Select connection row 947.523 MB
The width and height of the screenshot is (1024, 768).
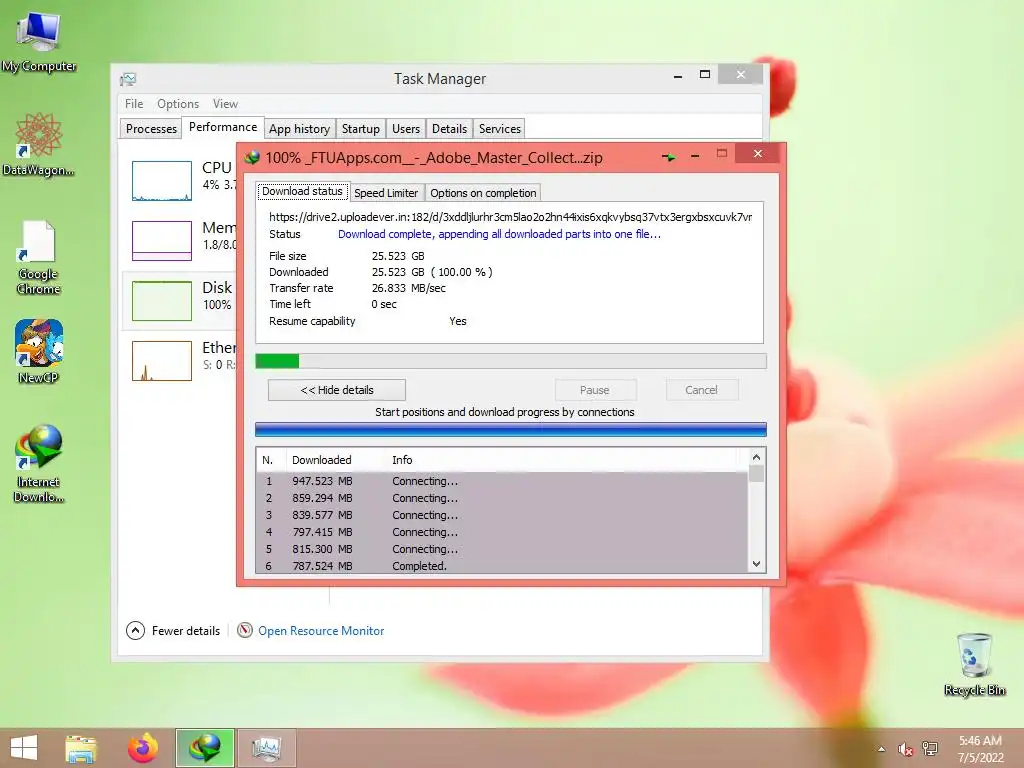(502, 481)
